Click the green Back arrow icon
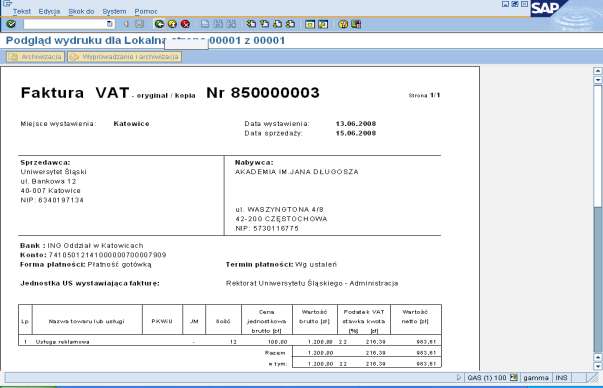Viewport: 603px width, 388px height. [159, 24]
